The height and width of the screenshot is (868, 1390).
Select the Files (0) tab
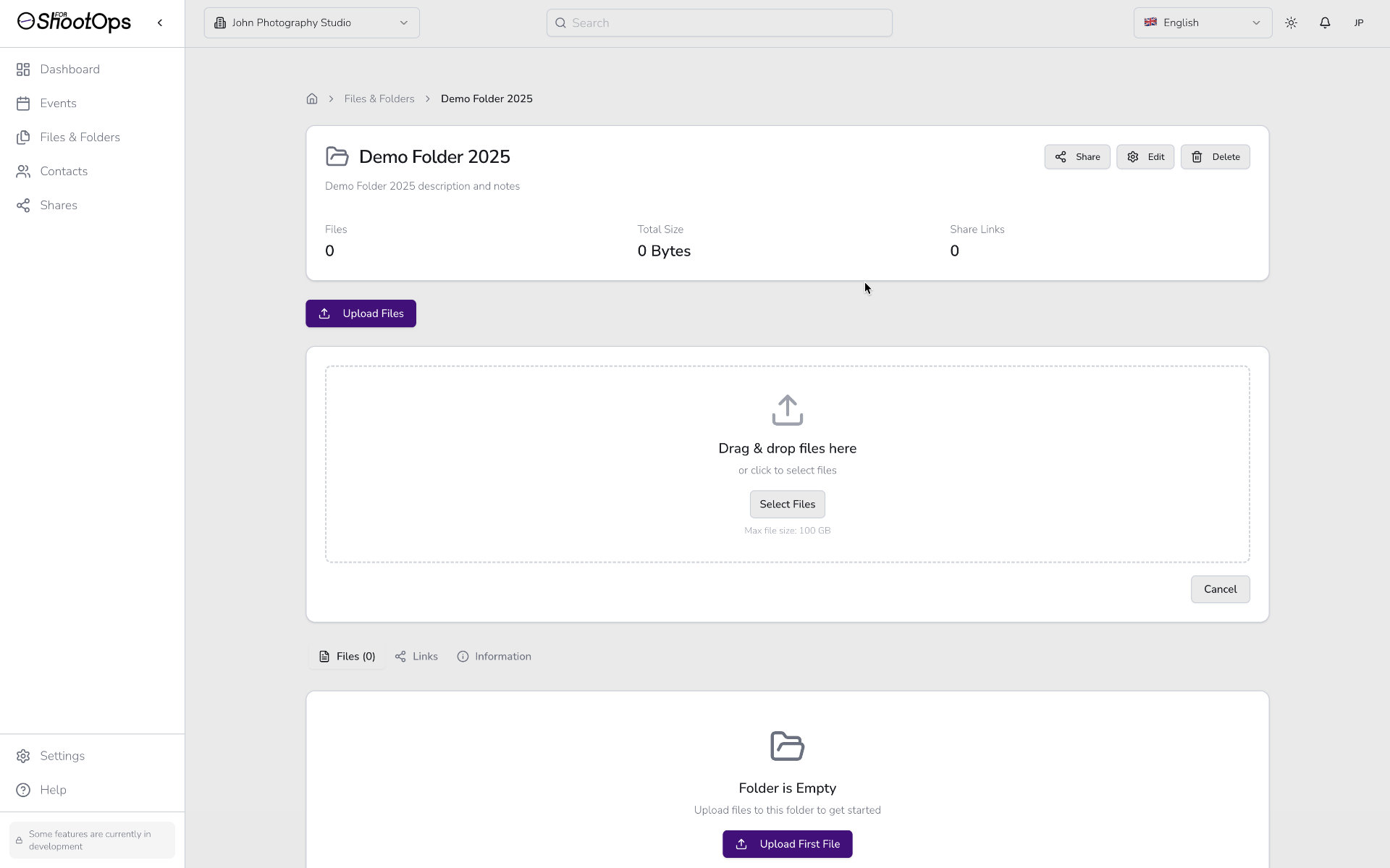coord(347,657)
